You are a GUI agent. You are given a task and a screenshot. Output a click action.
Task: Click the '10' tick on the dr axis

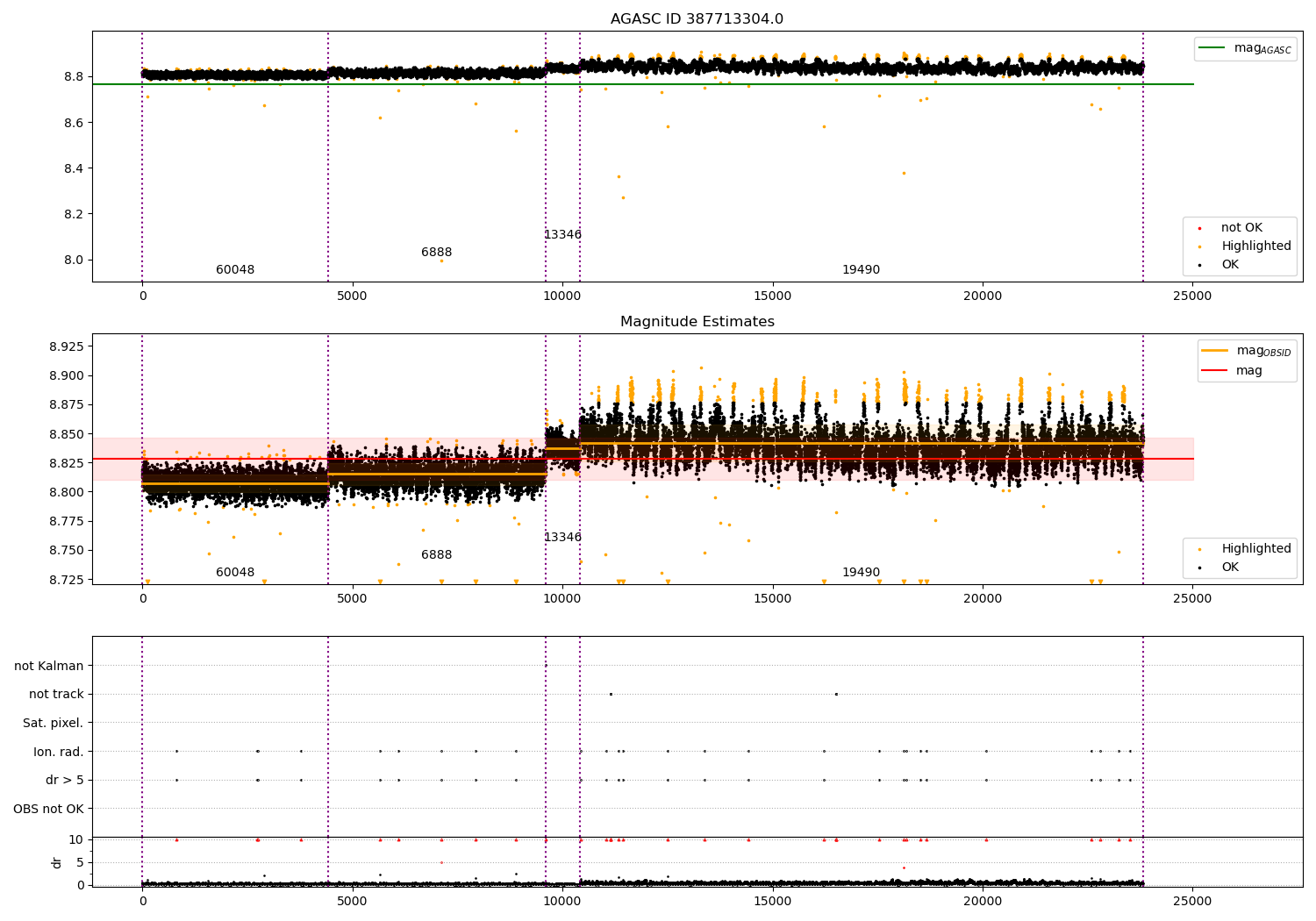(x=76, y=839)
